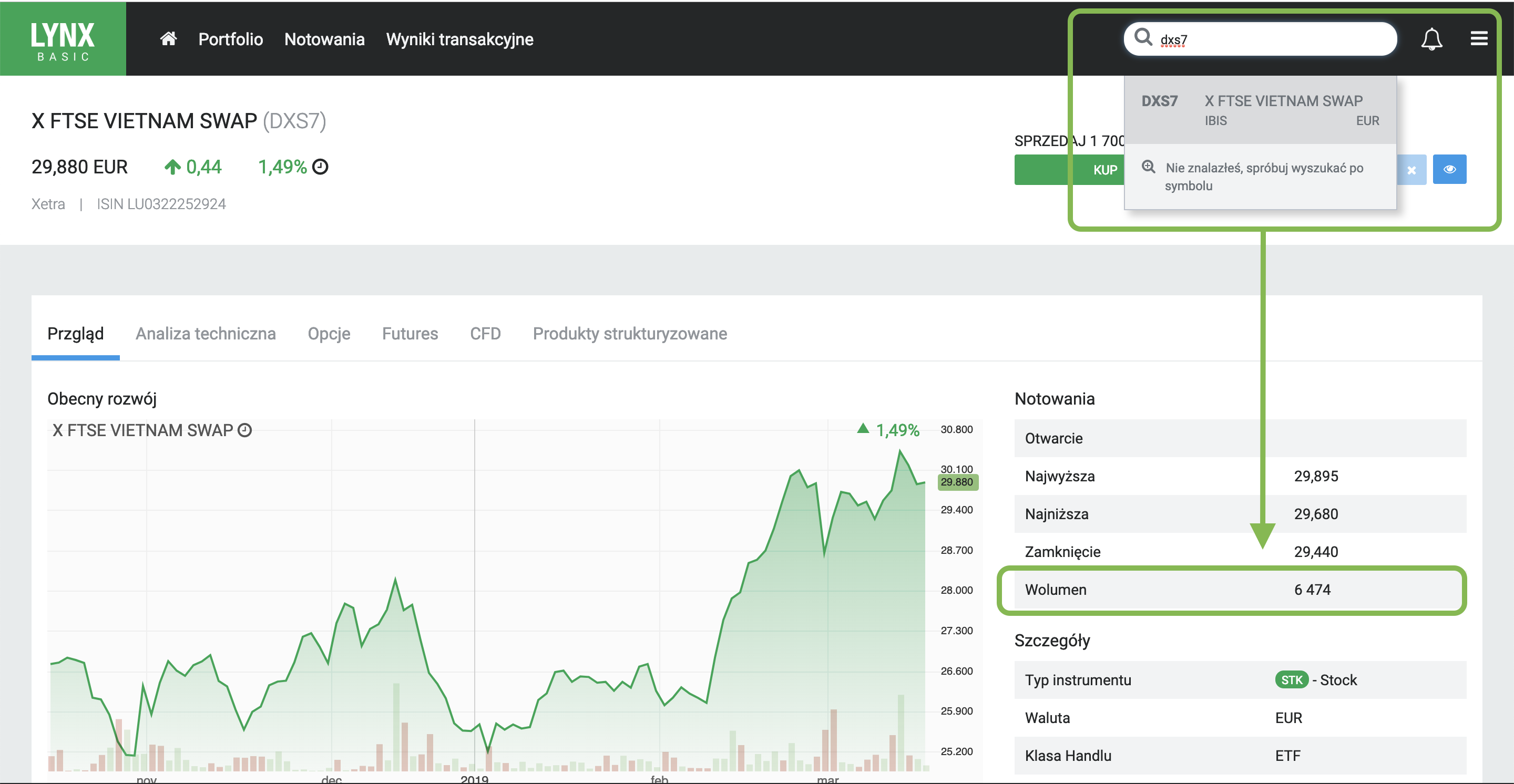The image size is (1514, 784).
Task: Click the light blue X button
Action: tap(1411, 170)
